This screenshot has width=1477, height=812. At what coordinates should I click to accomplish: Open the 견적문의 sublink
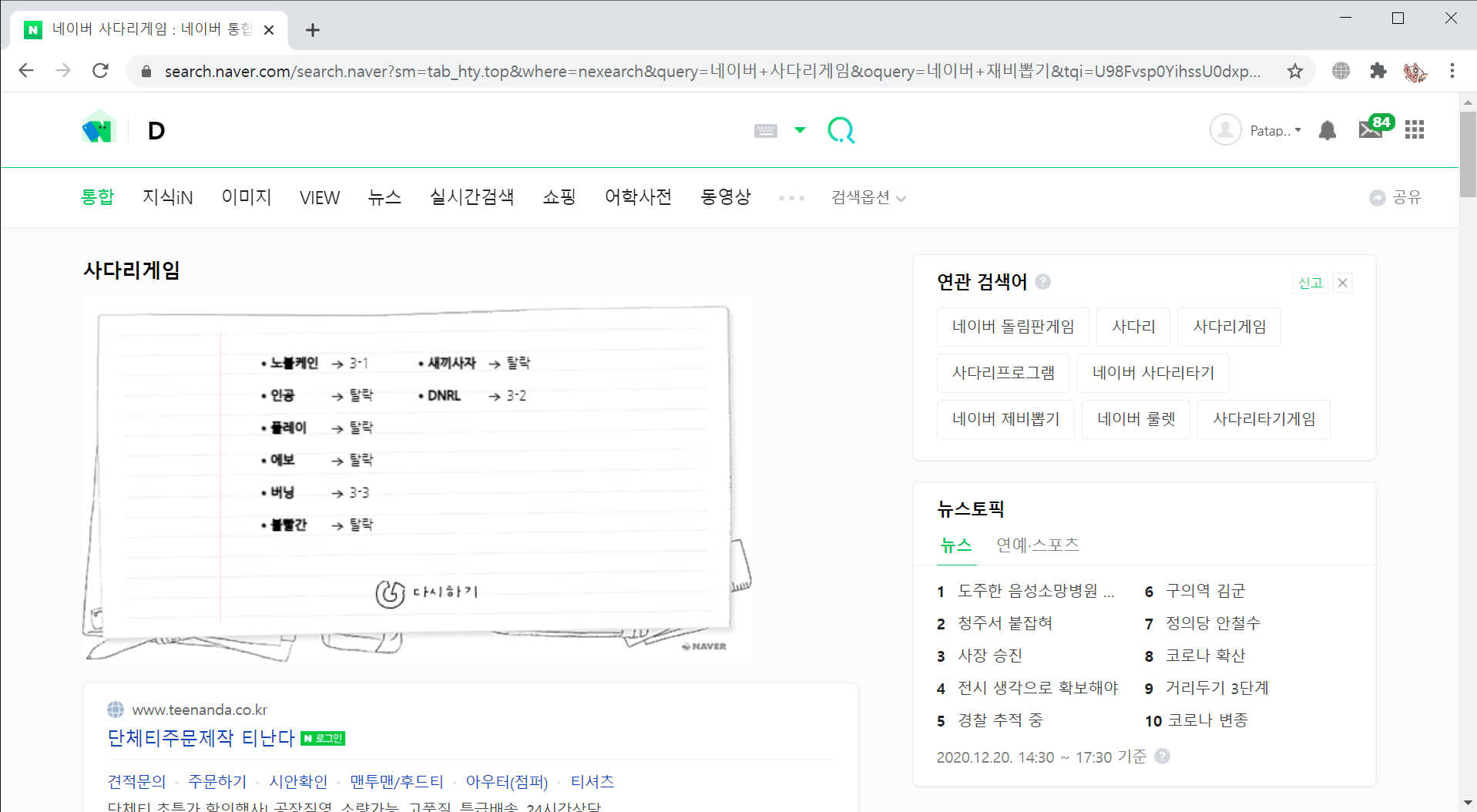click(x=136, y=781)
